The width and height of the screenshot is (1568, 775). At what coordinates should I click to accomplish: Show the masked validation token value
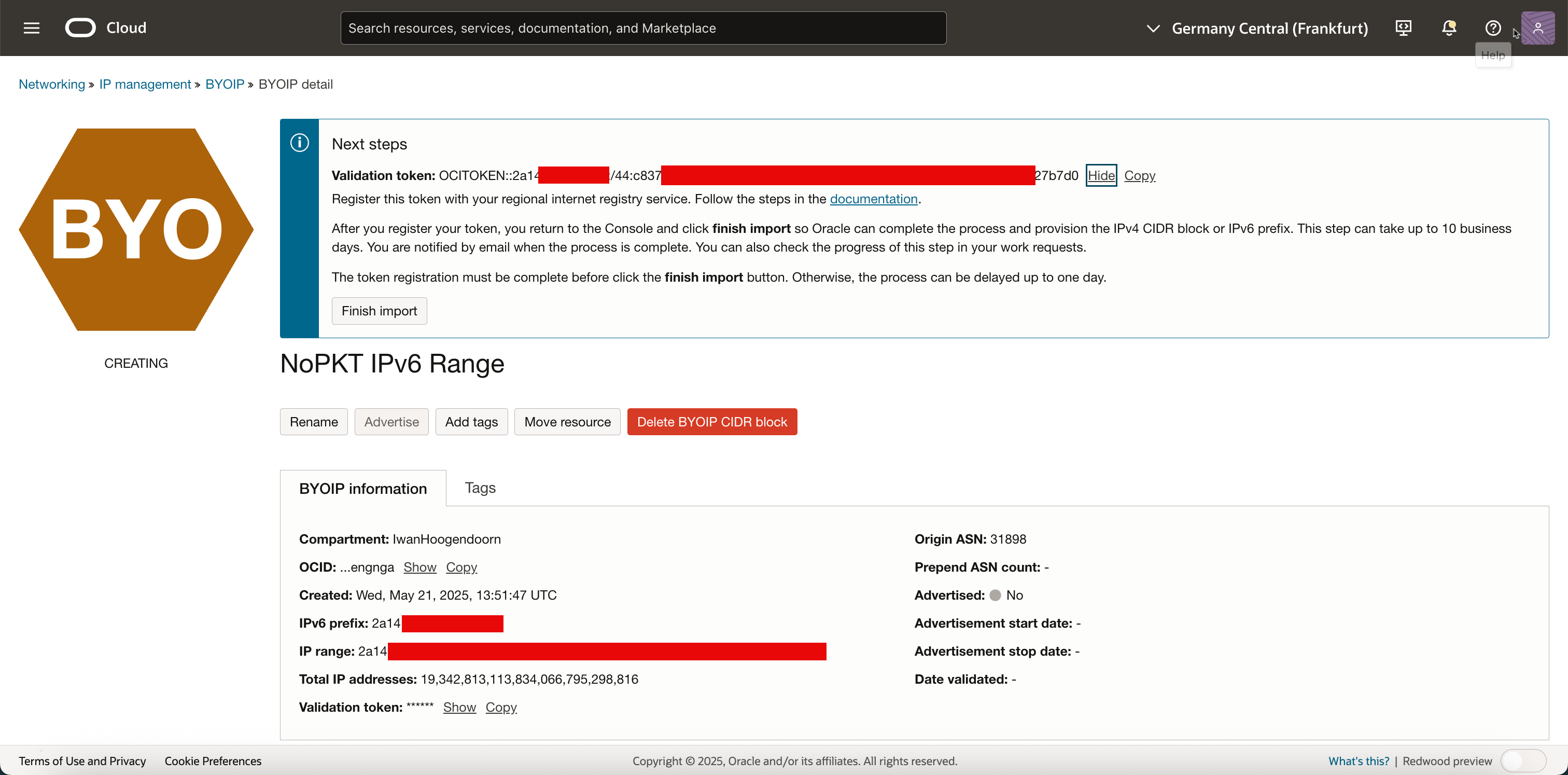click(x=459, y=707)
